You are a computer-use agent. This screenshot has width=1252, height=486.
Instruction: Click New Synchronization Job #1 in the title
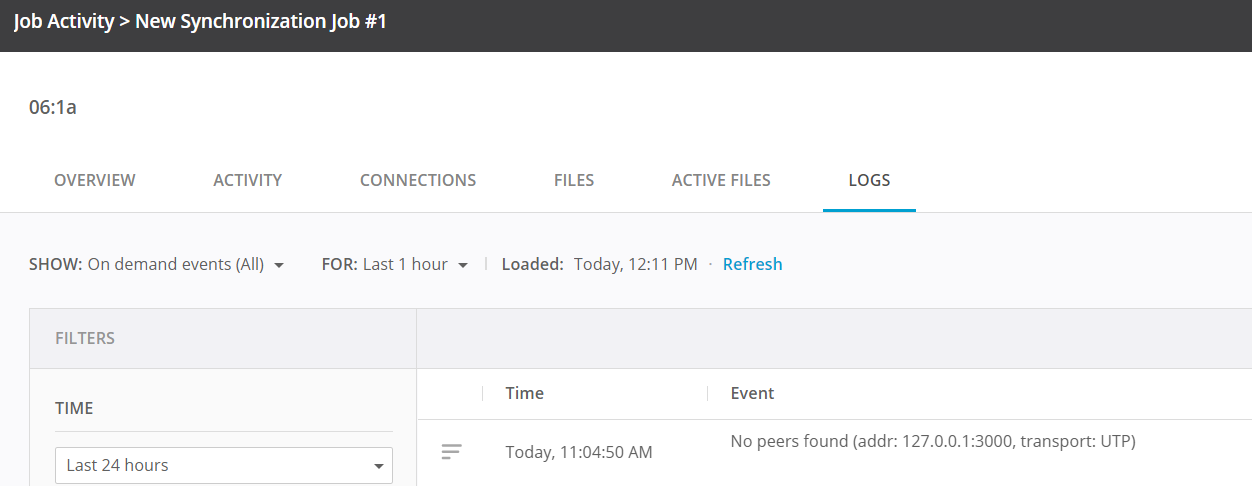click(260, 21)
